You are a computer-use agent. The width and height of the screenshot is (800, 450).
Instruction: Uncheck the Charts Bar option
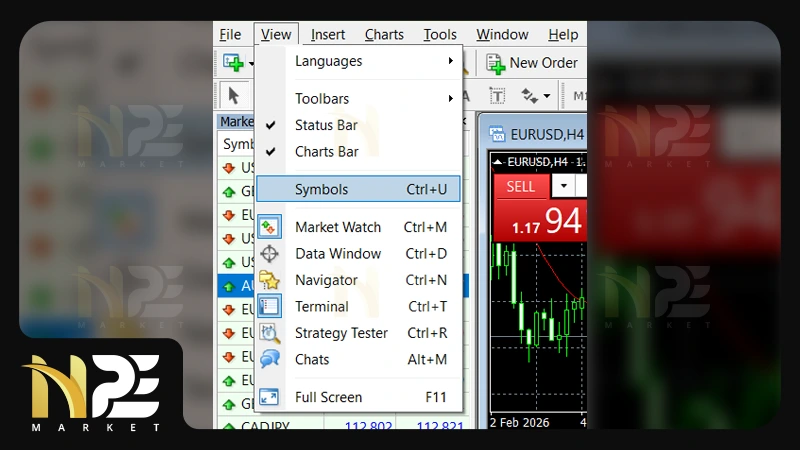(326, 152)
